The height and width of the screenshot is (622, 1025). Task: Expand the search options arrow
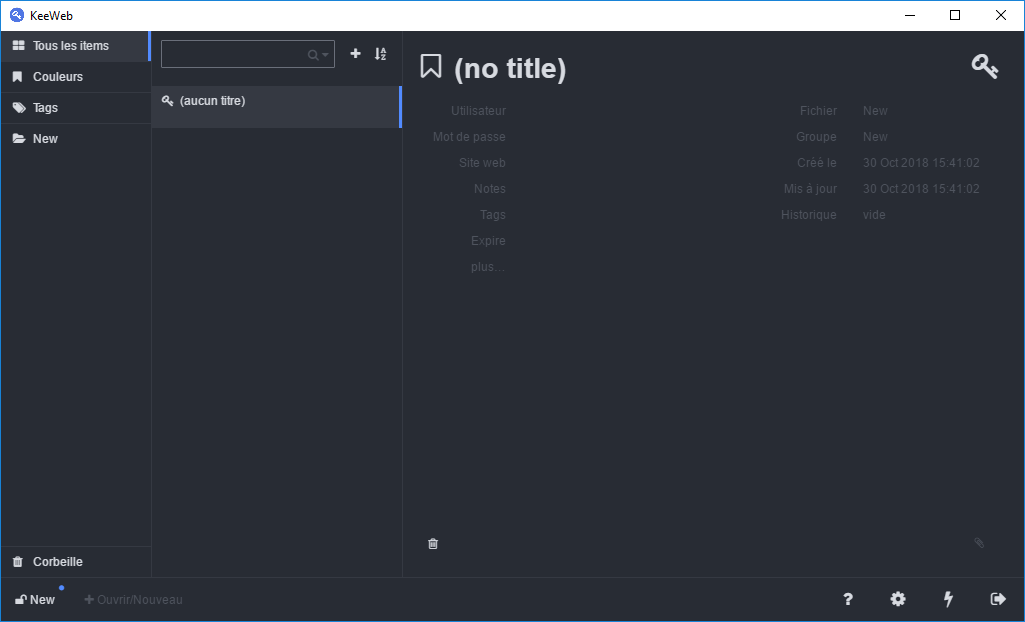(325, 55)
